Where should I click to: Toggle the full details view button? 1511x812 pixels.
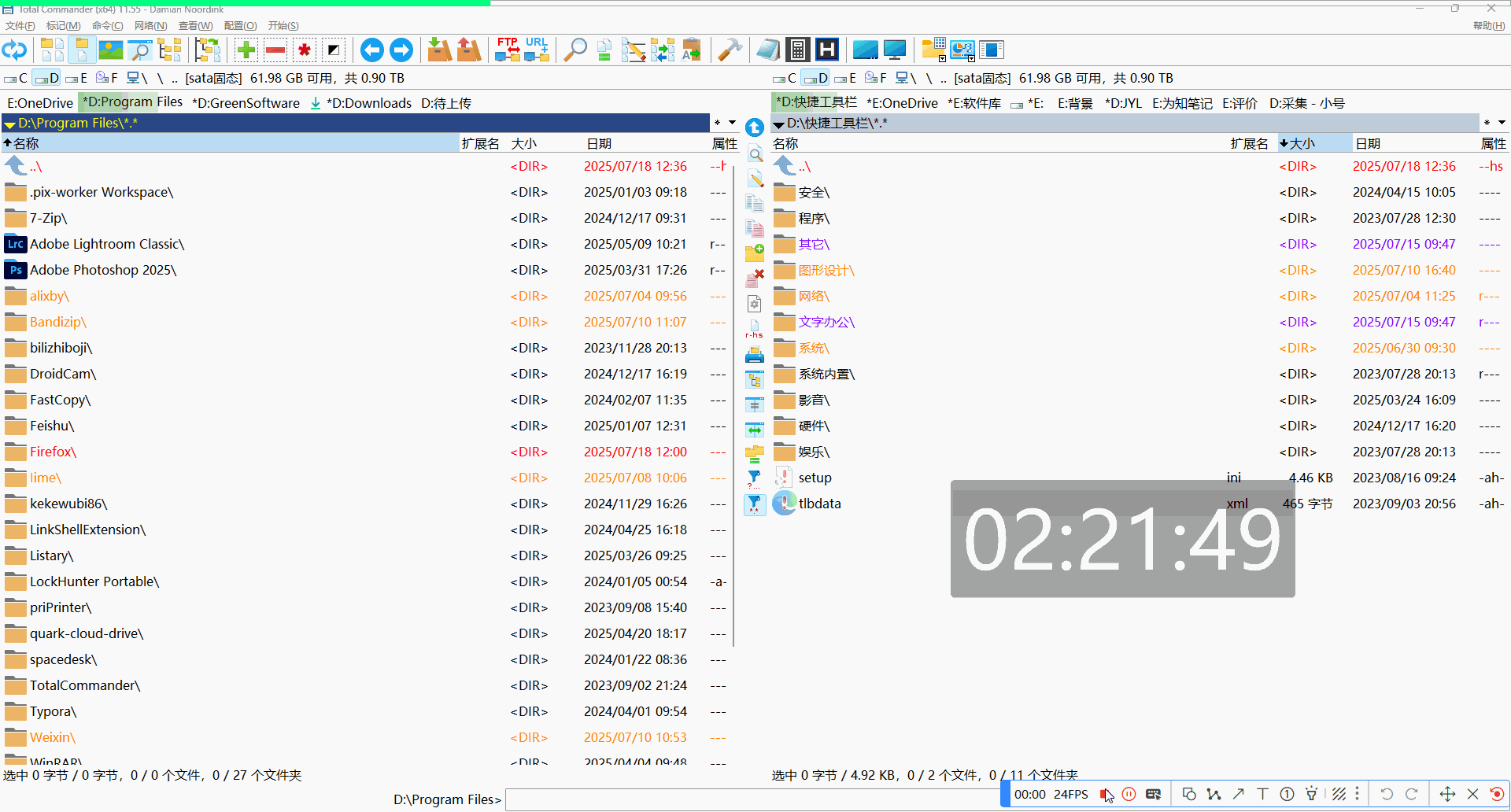pos(82,50)
